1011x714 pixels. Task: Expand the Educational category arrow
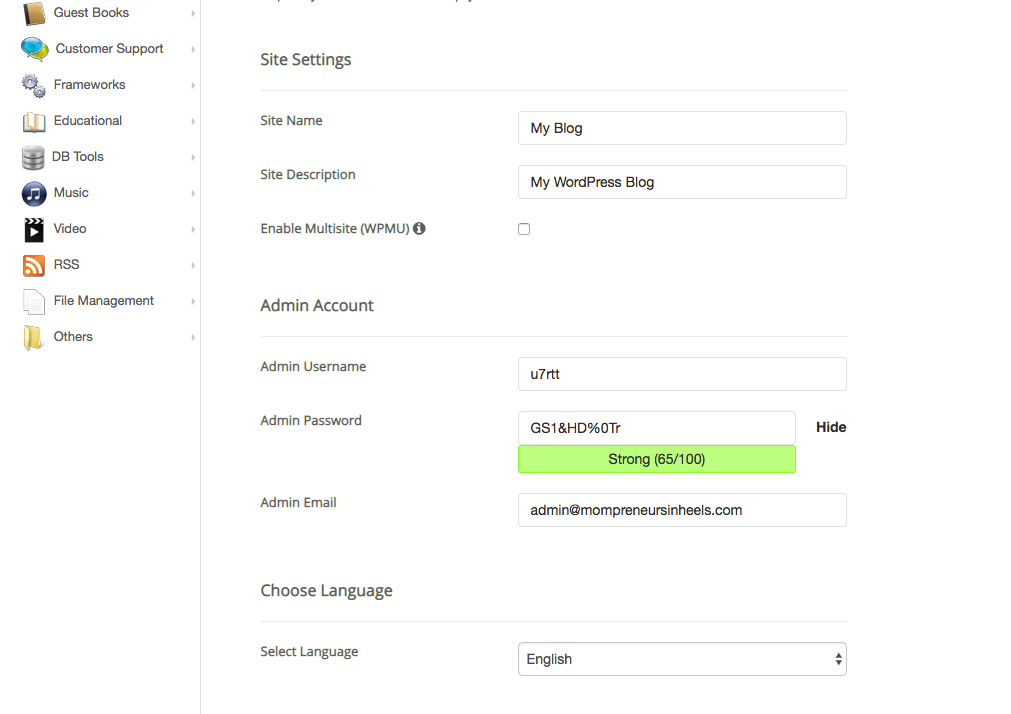[x=193, y=121]
